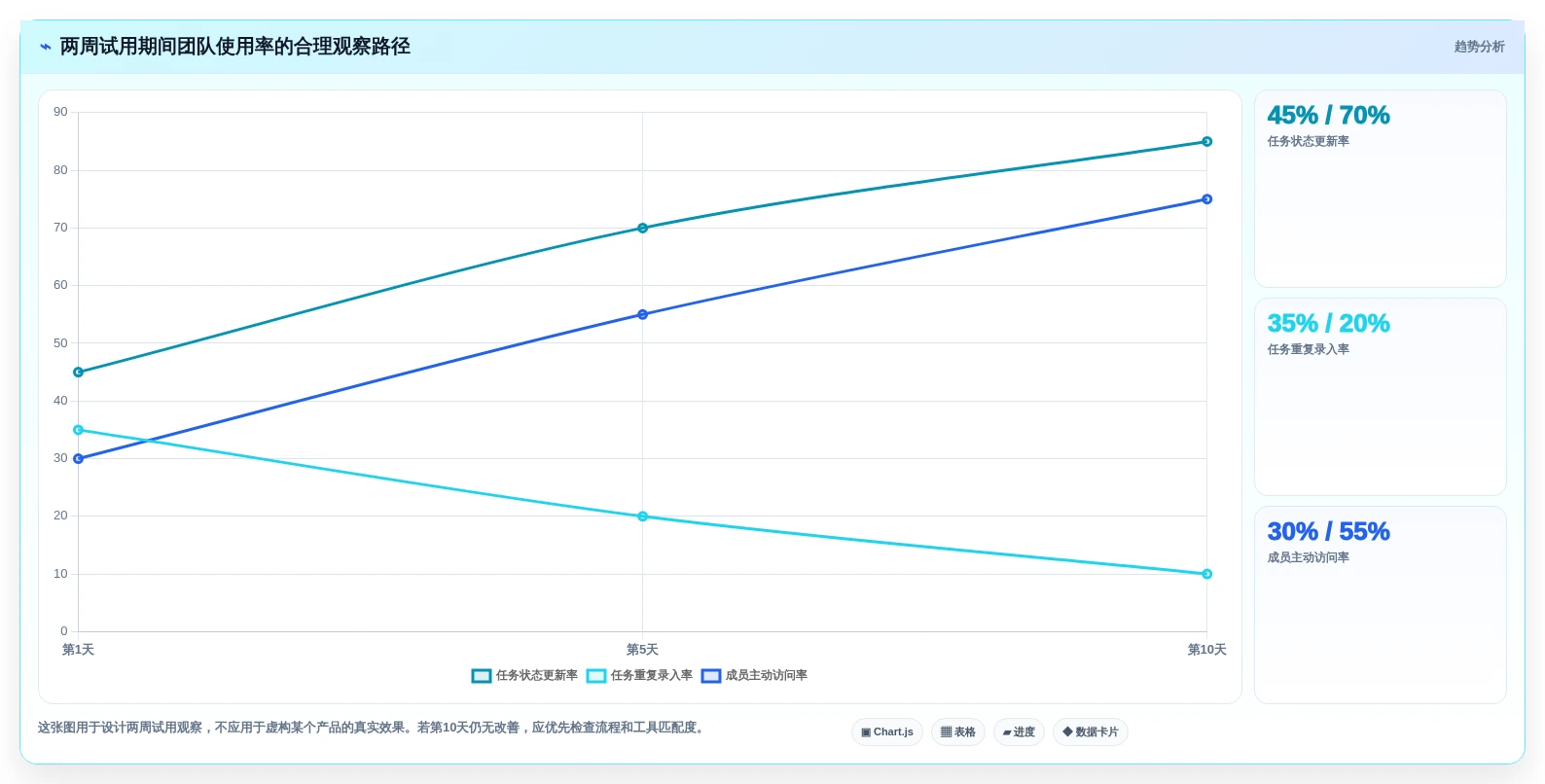Click the 成员主动访问率 legend label text

click(x=767, y=676)
